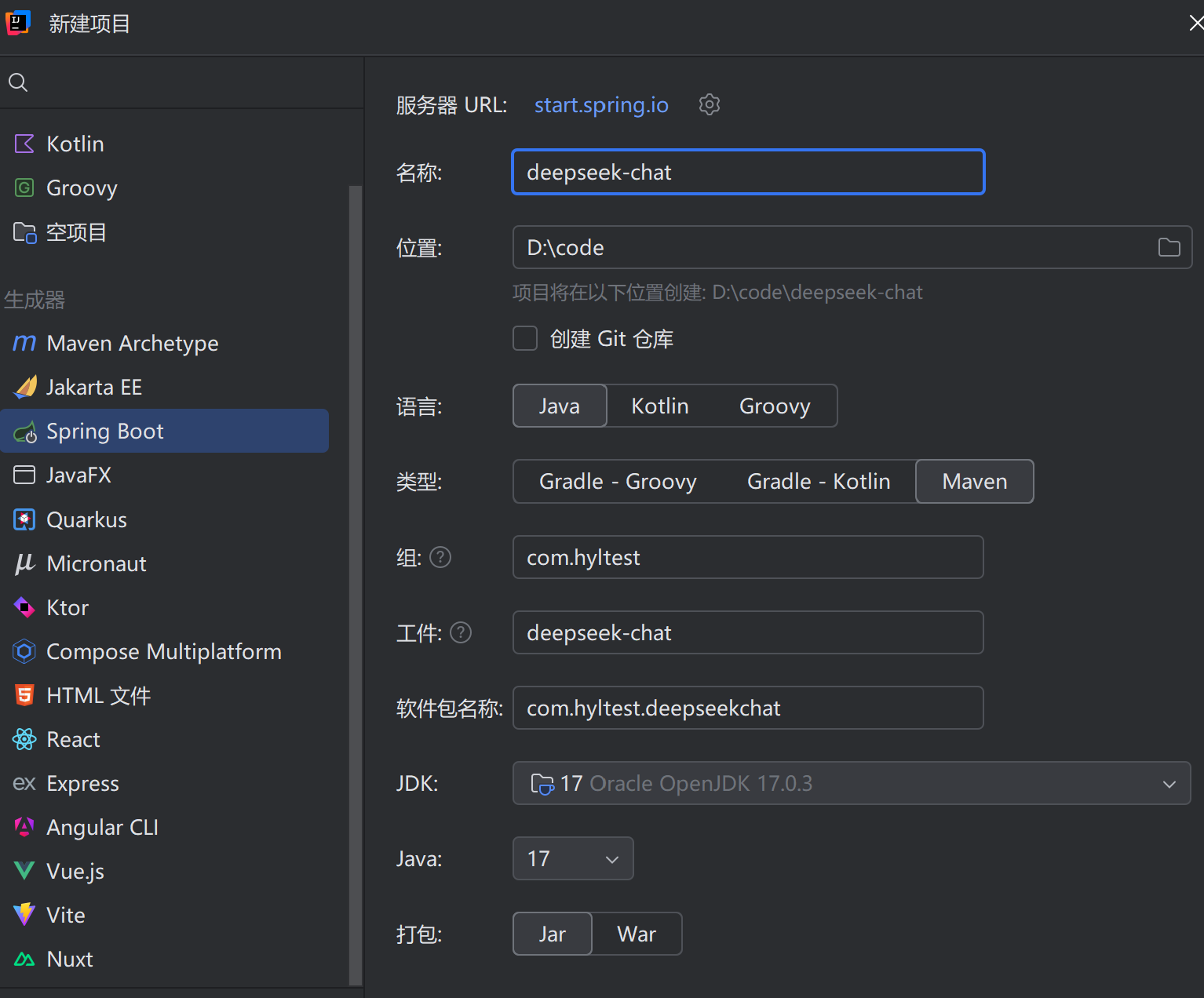Image resolution: width=1204 pixels, height=998 pixels.
Task: Click the Jakarta EE sail icon
Action: pyautogui.click(x=25, y=387)
